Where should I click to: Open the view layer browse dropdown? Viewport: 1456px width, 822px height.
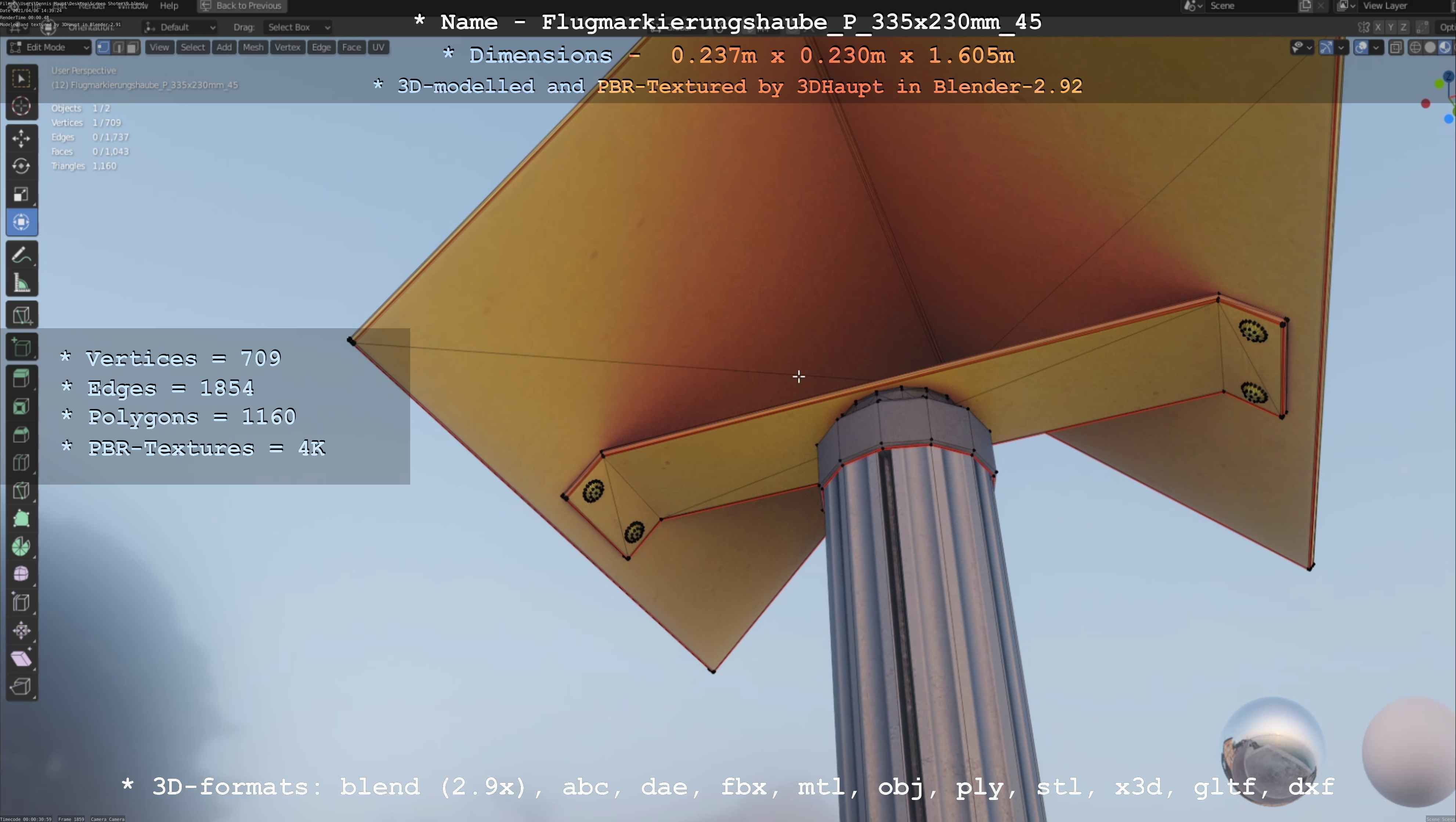[1346, 6]
